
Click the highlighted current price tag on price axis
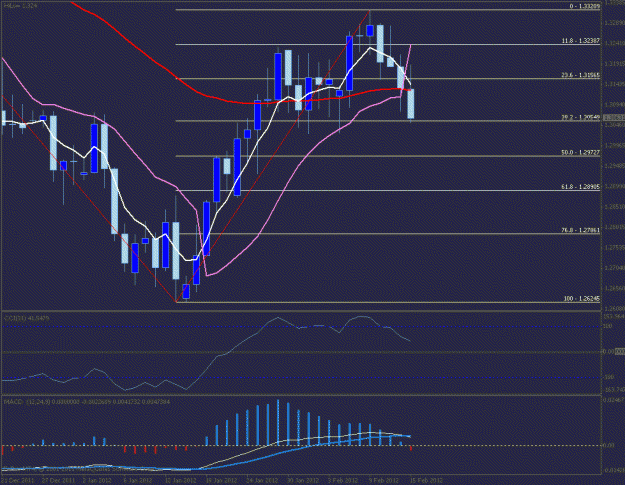pyautogui.click(x=613, y=118)
